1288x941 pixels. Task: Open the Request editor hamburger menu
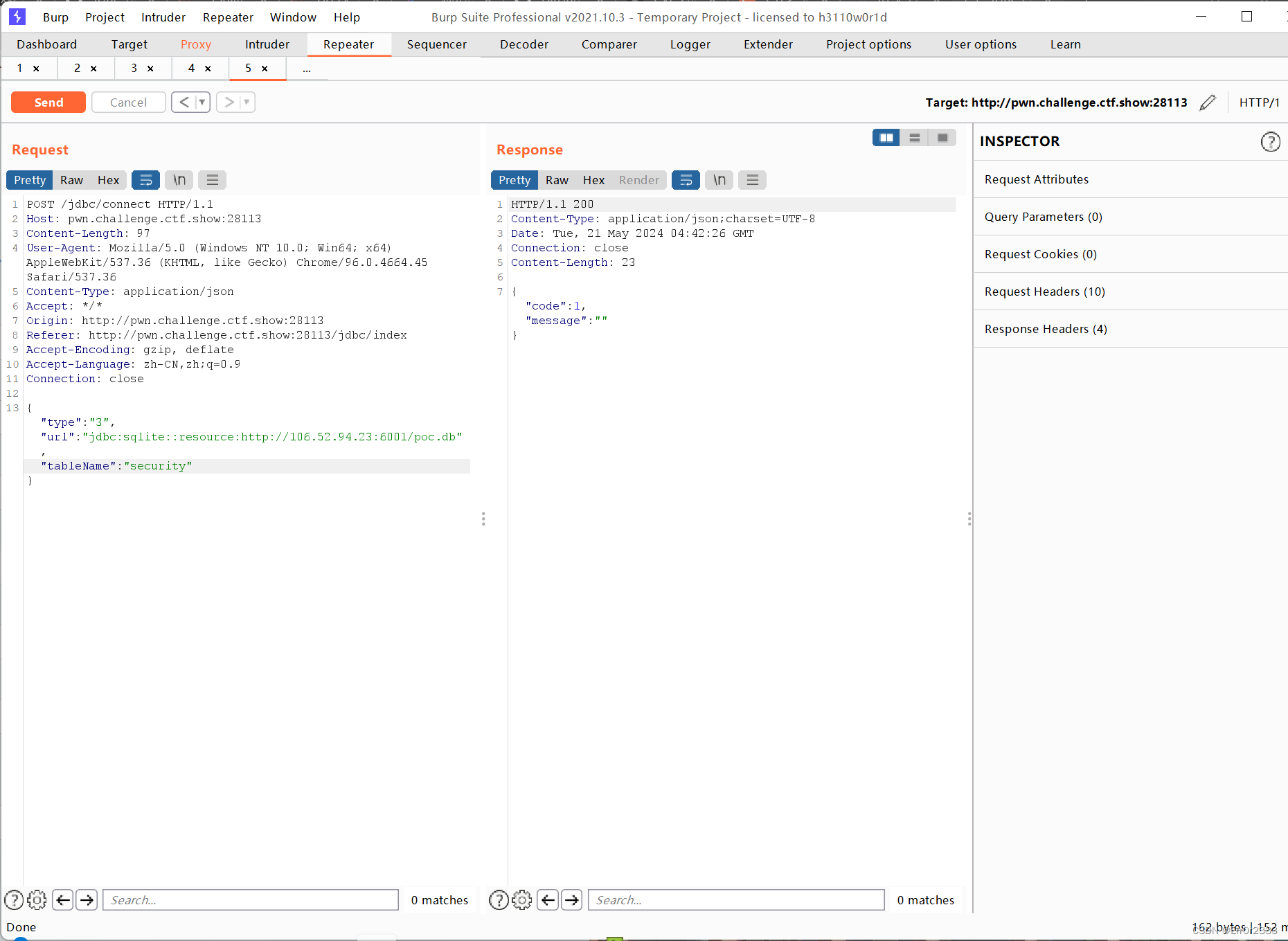click(212, 180)
